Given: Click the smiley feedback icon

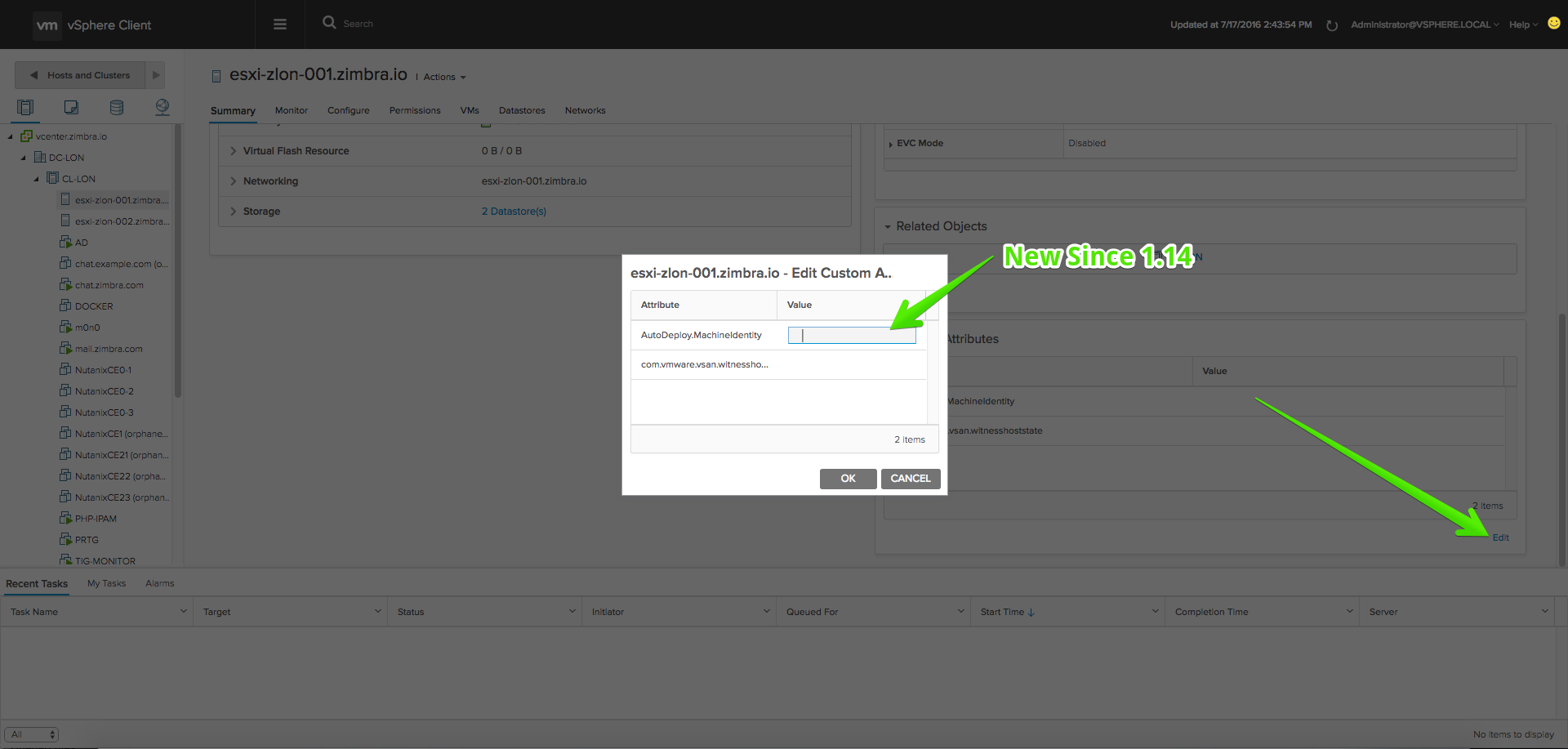Looking at the screenshot, I should [1553, 24].
